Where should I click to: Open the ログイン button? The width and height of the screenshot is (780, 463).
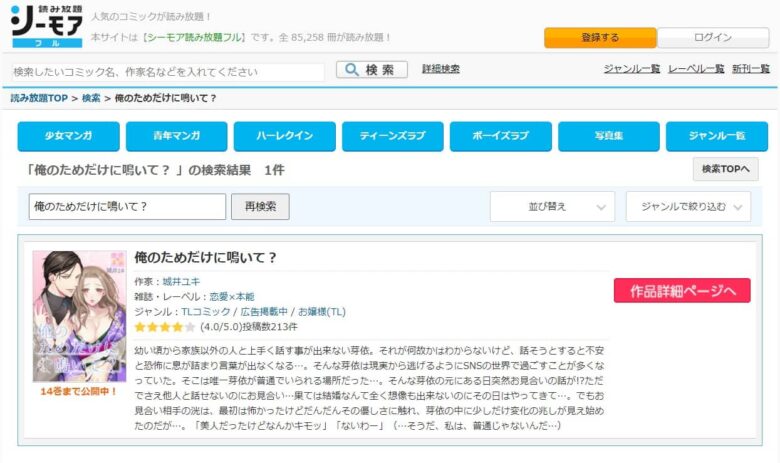[713, 38]
